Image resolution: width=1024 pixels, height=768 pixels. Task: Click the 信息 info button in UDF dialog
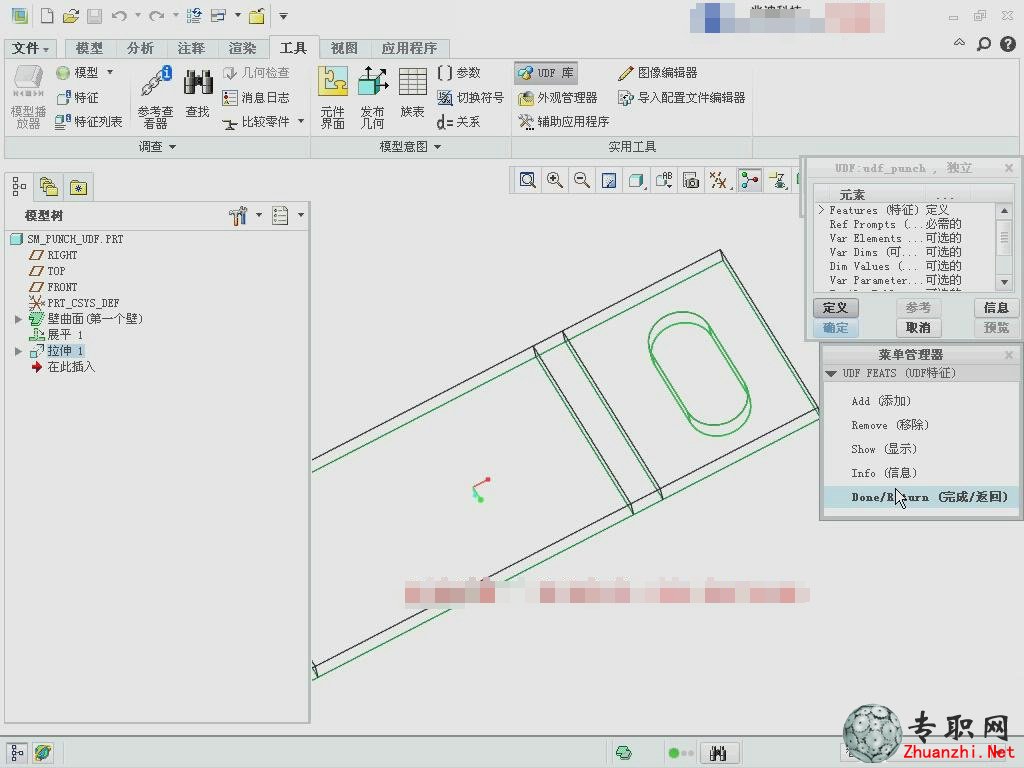(996, 308)
